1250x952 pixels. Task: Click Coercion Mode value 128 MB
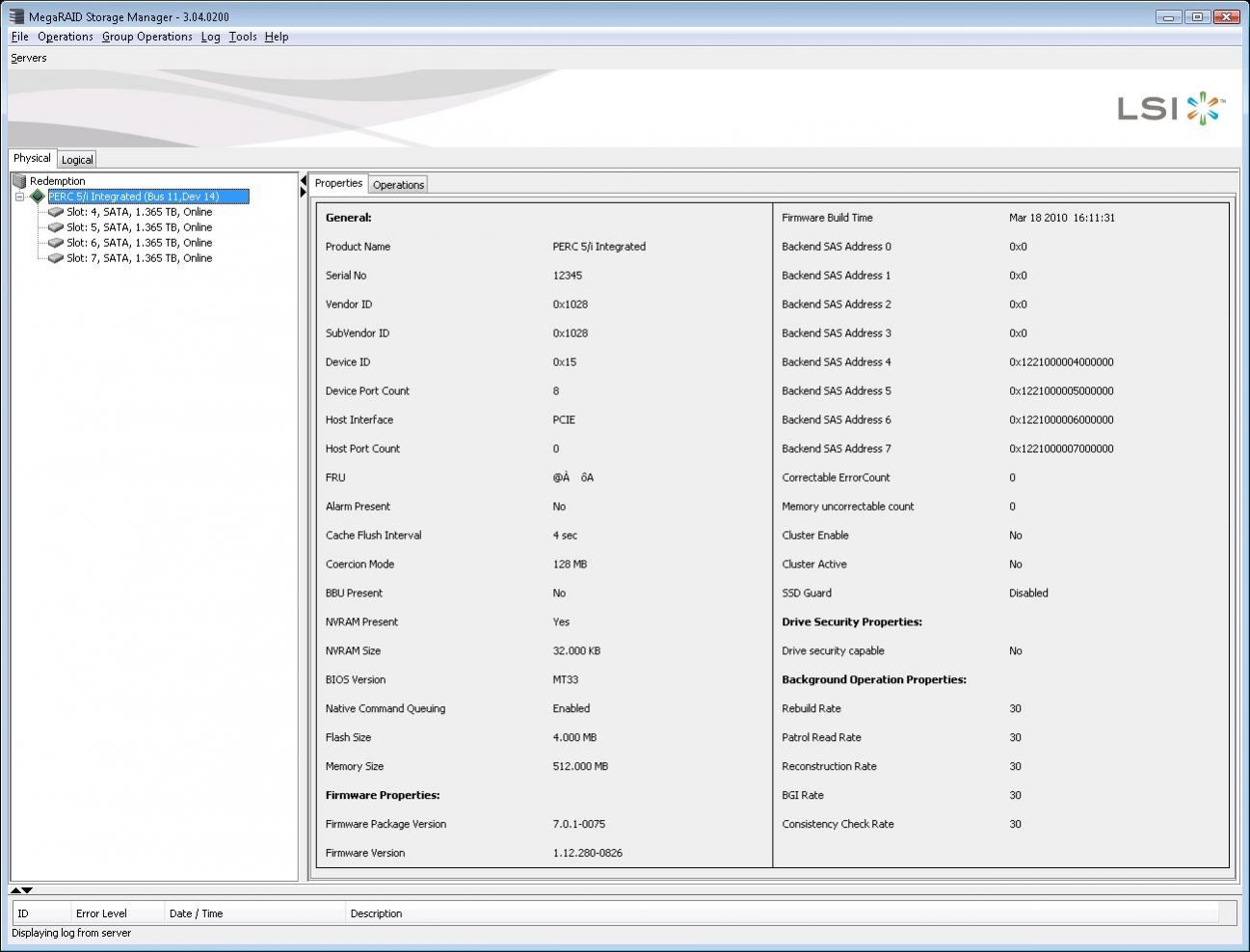tap(570, 564)
